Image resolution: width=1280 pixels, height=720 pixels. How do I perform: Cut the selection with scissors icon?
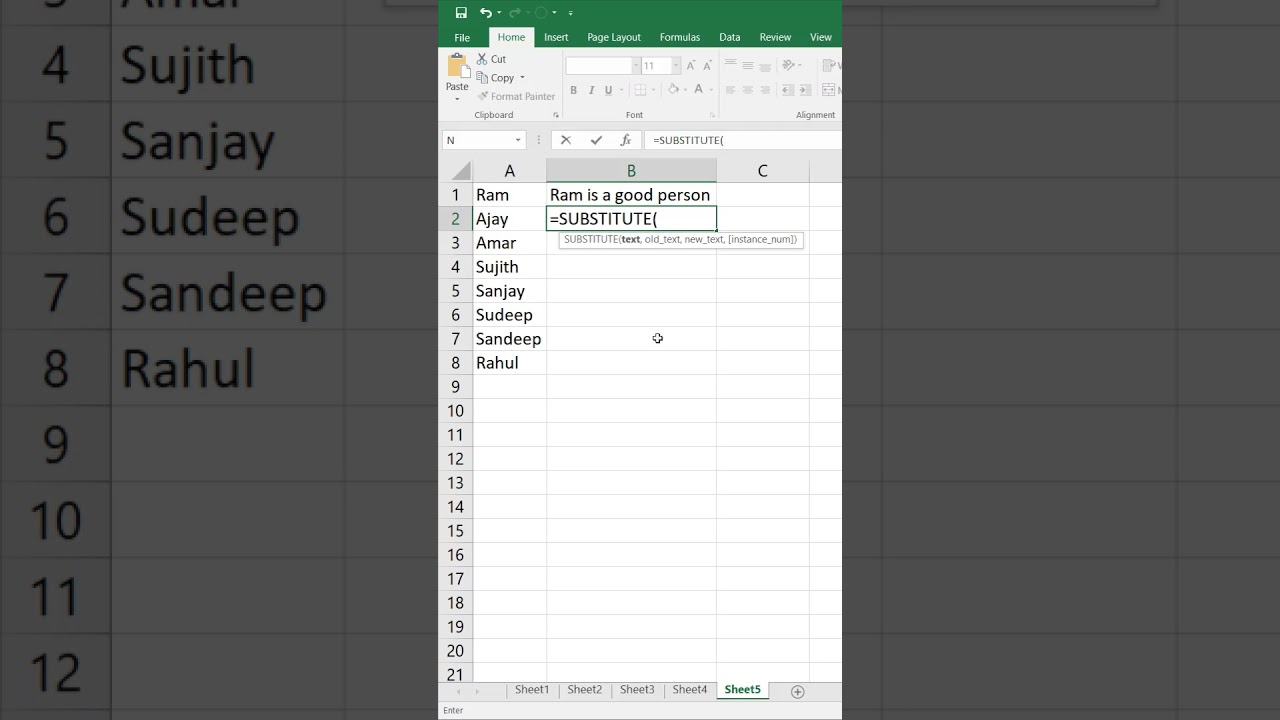pyautogui.click(x=492, y=59)
